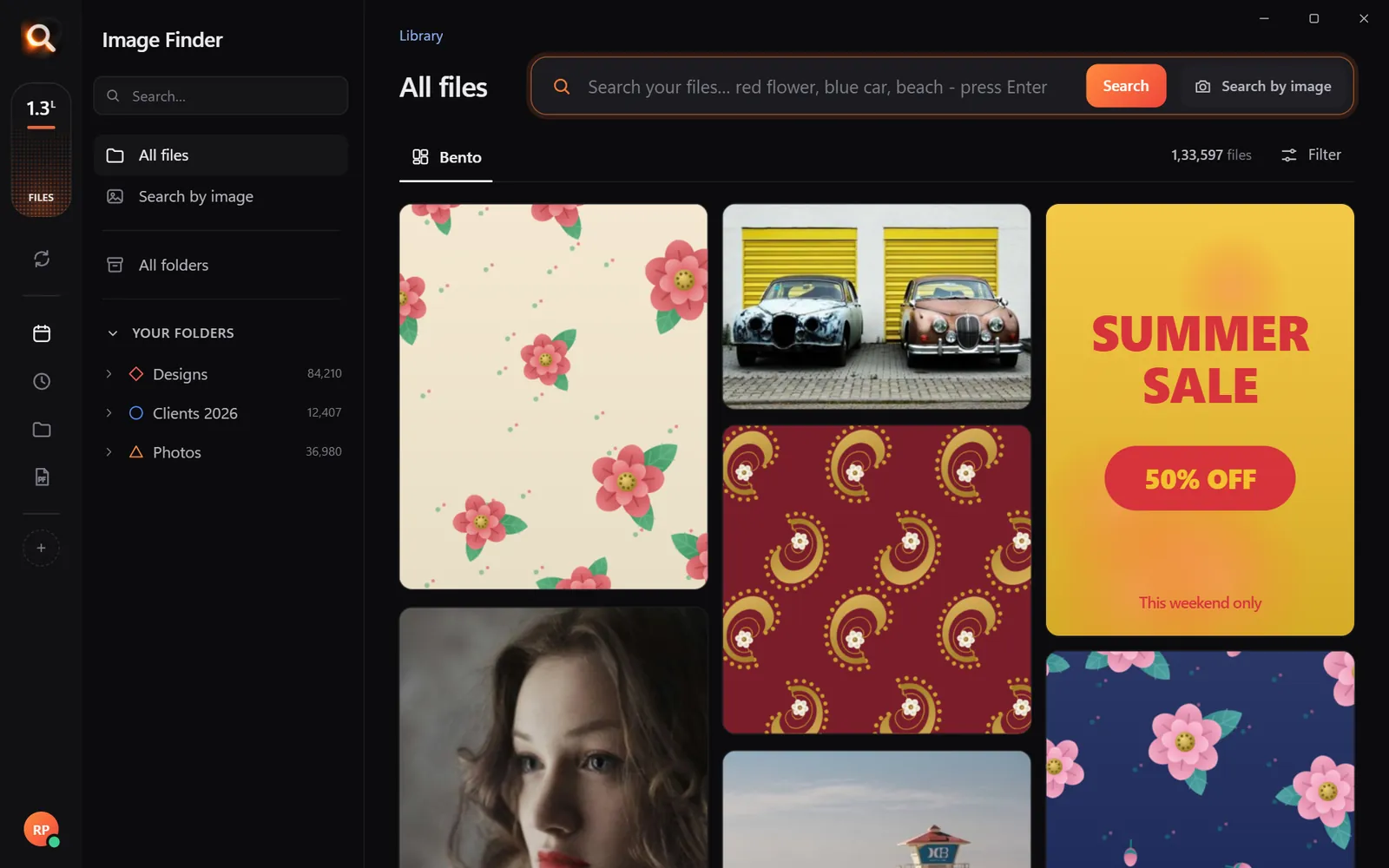Focus the sidebar Search field
1389x868 pixels.
221,95
